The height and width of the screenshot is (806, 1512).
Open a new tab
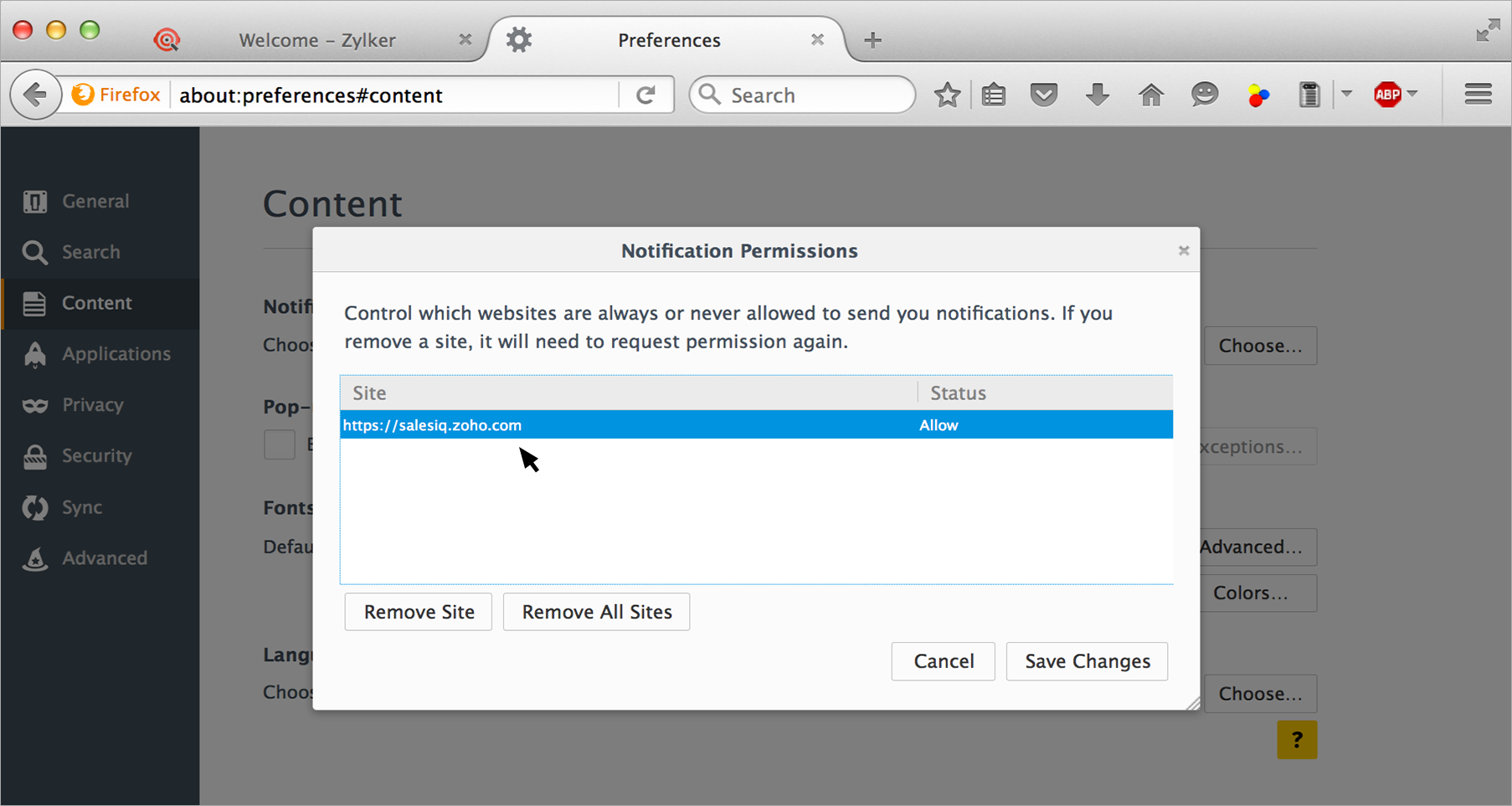pos(872,40)
